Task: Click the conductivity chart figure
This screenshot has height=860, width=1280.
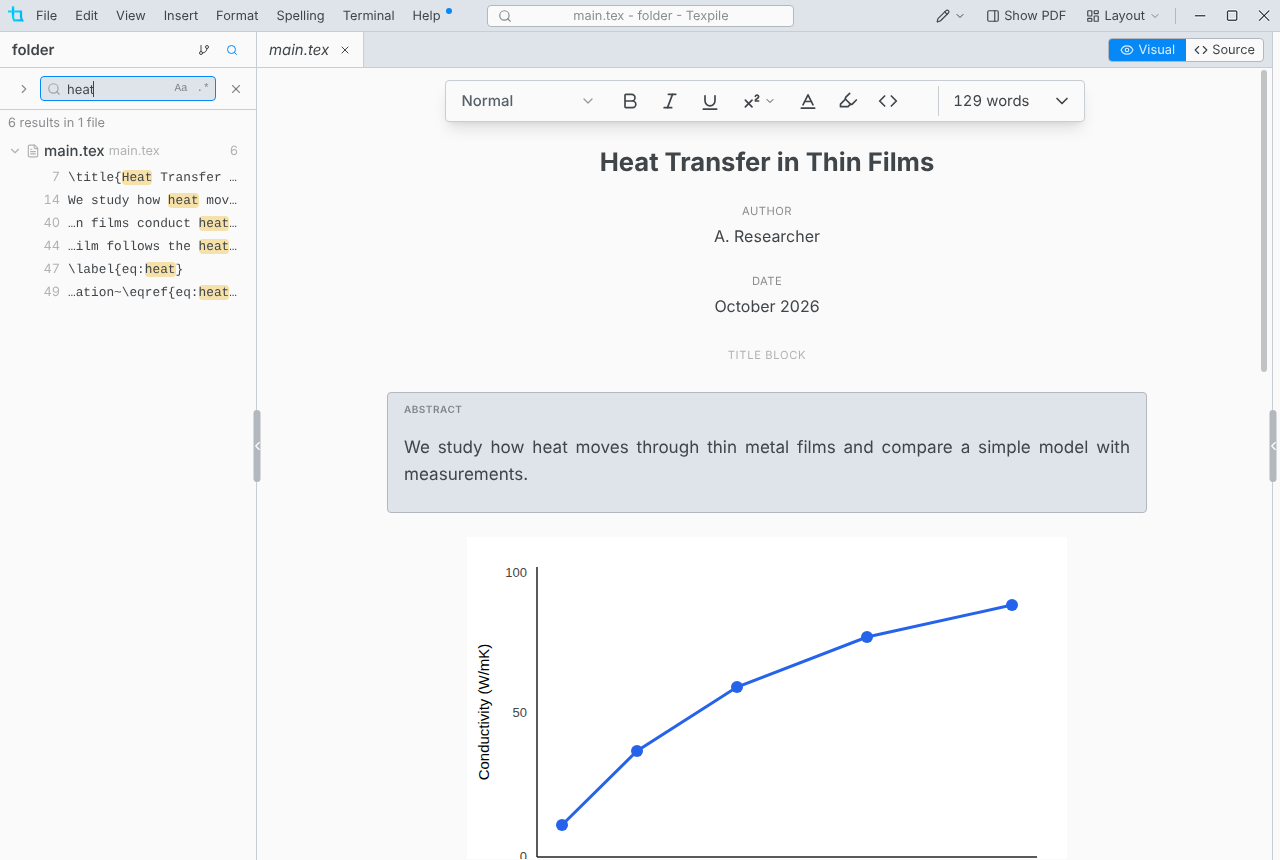Action: [767, 698]
